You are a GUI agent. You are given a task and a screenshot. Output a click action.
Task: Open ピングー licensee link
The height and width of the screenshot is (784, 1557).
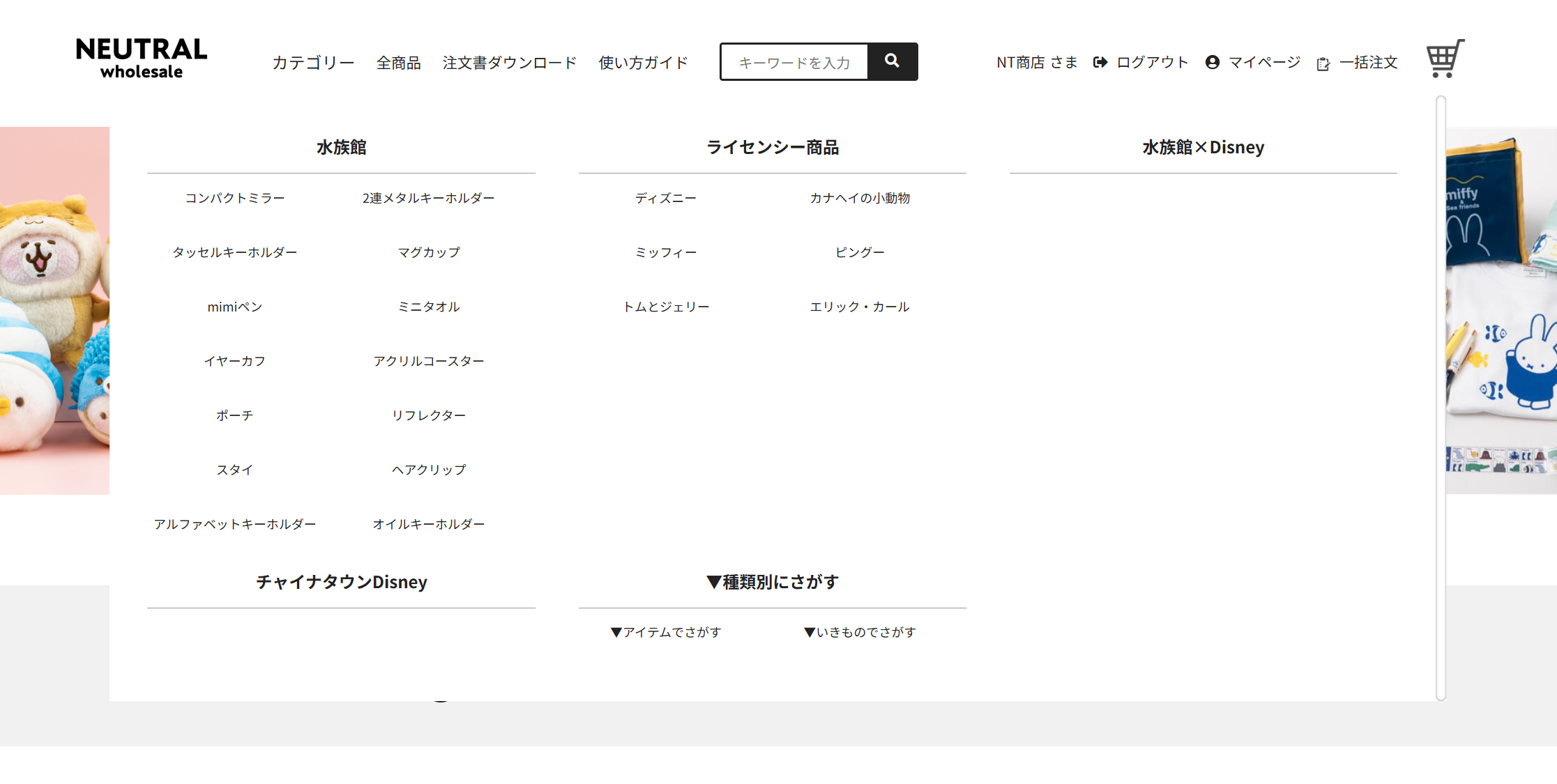860,252
